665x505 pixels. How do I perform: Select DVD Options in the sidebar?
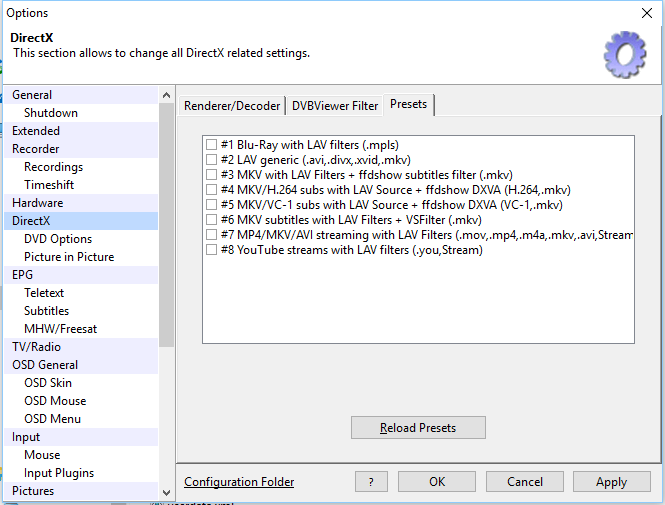click(58, 239)
